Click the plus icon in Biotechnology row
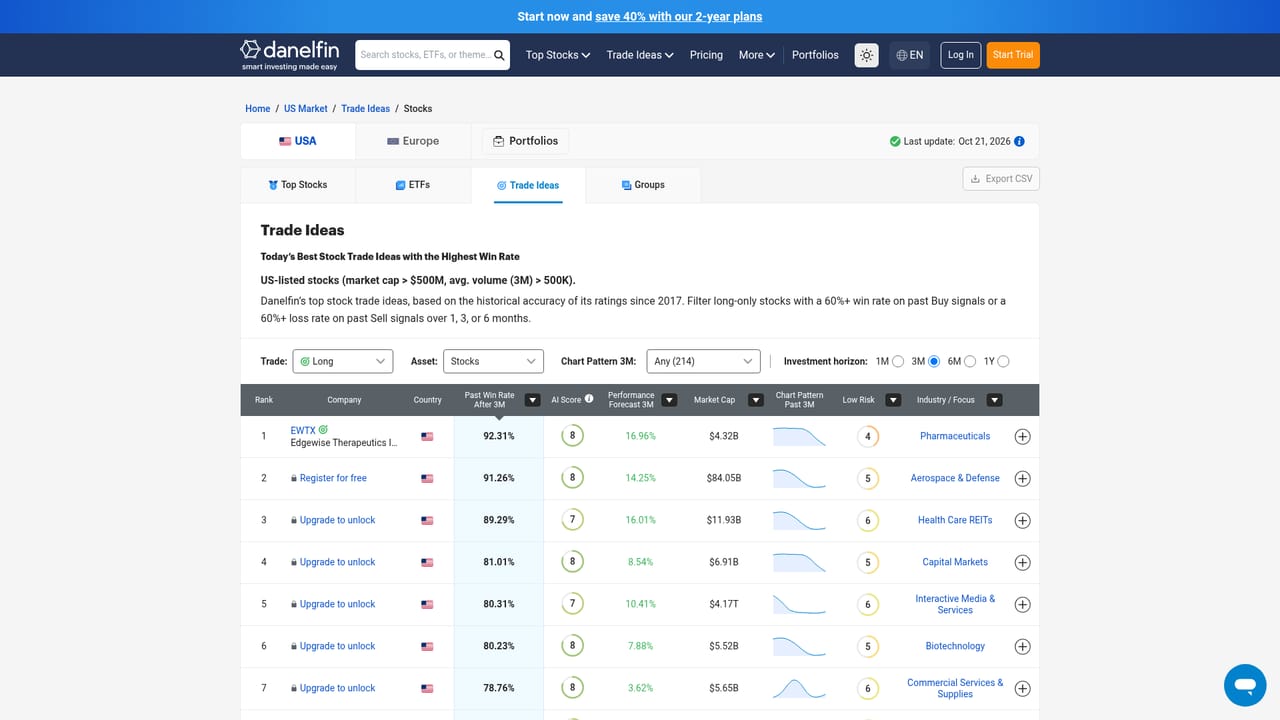 [1022, 646]
